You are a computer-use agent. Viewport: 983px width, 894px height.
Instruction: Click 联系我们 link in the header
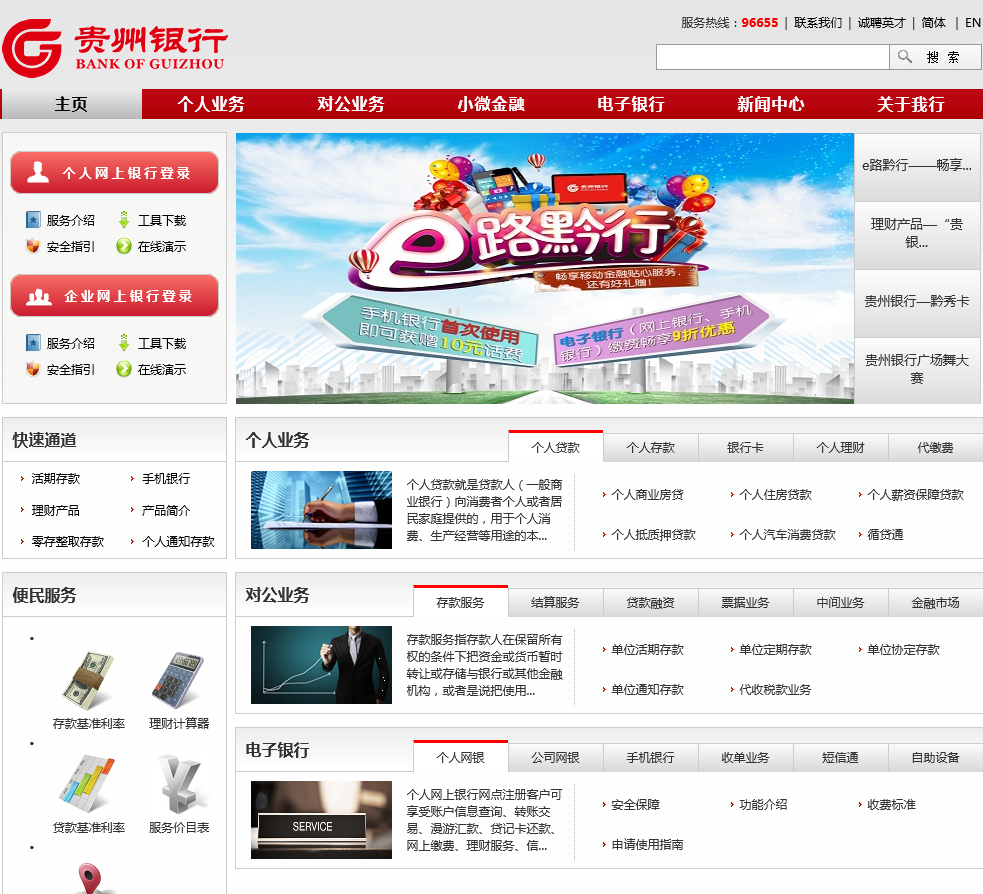pos(818,23)
